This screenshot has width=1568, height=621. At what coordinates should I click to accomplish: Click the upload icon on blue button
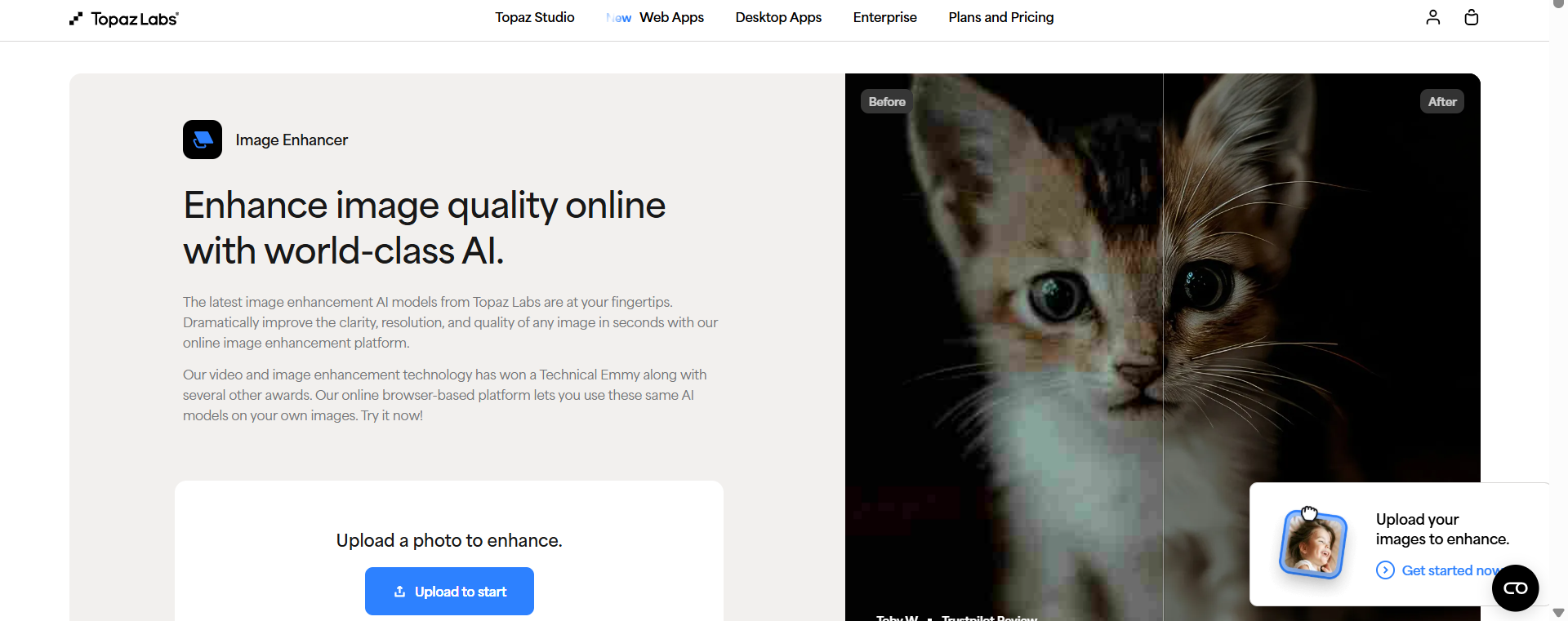coord(400,592)
